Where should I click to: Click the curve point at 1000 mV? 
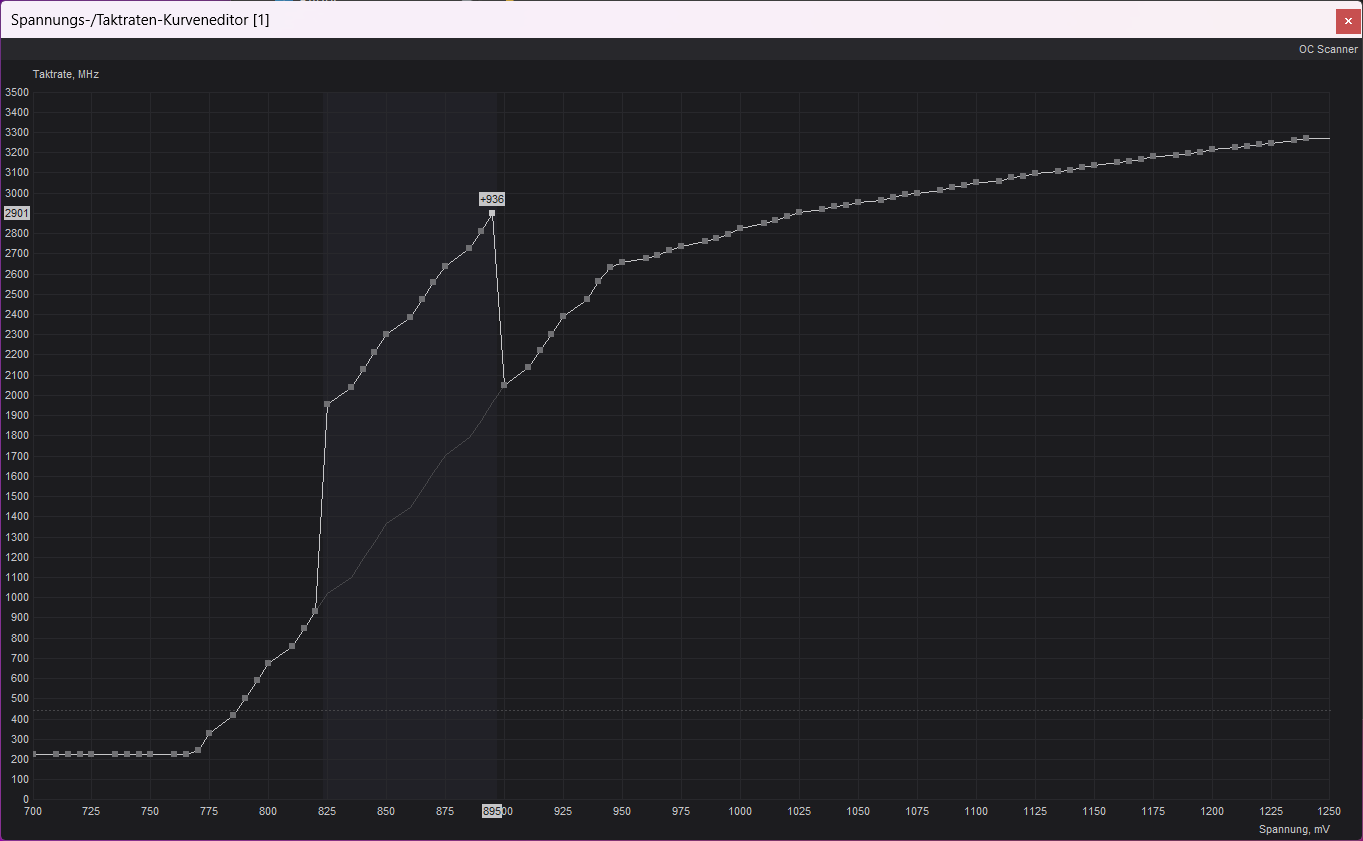740,228
